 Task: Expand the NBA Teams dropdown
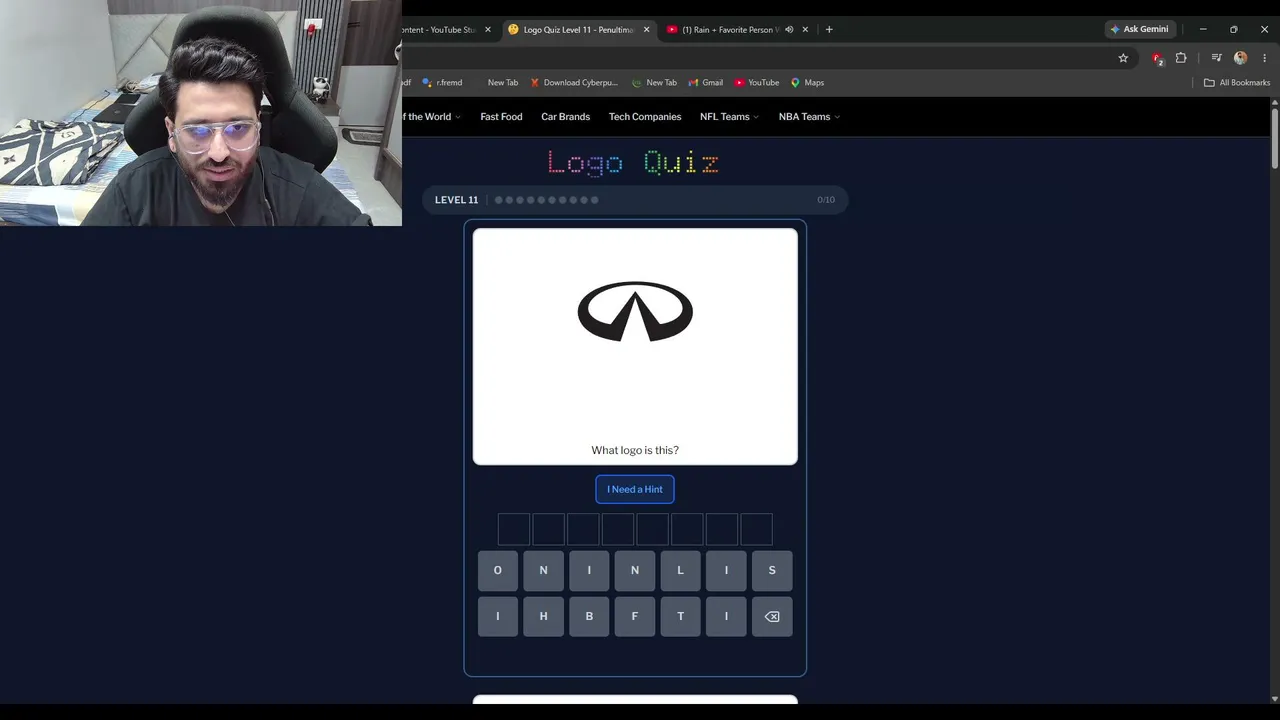809,117
